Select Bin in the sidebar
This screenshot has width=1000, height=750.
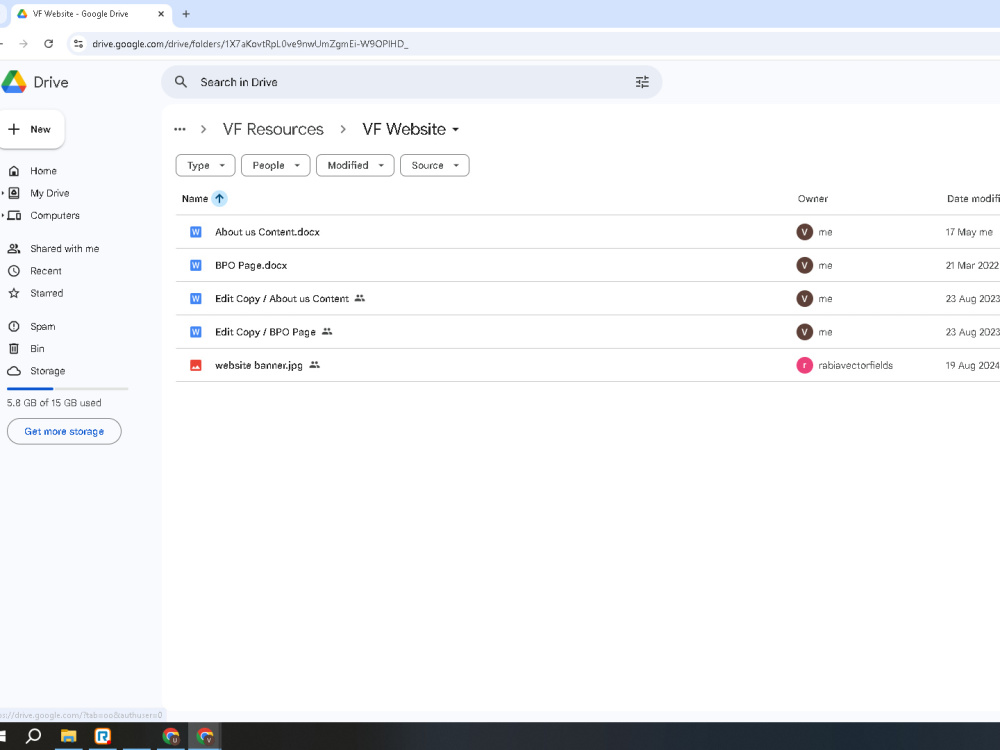[37, 349]
